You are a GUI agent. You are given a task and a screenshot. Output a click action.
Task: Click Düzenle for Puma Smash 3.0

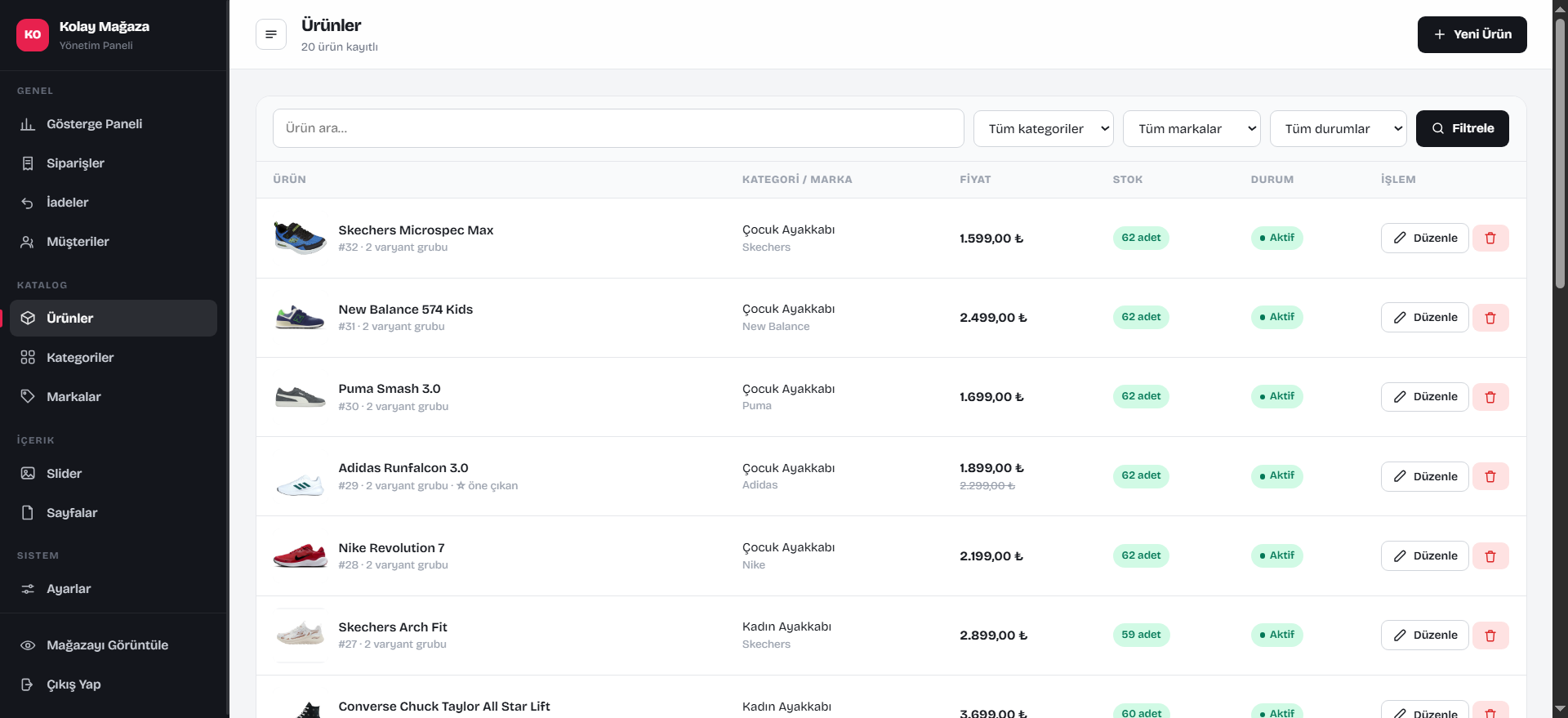(1424, 397)
